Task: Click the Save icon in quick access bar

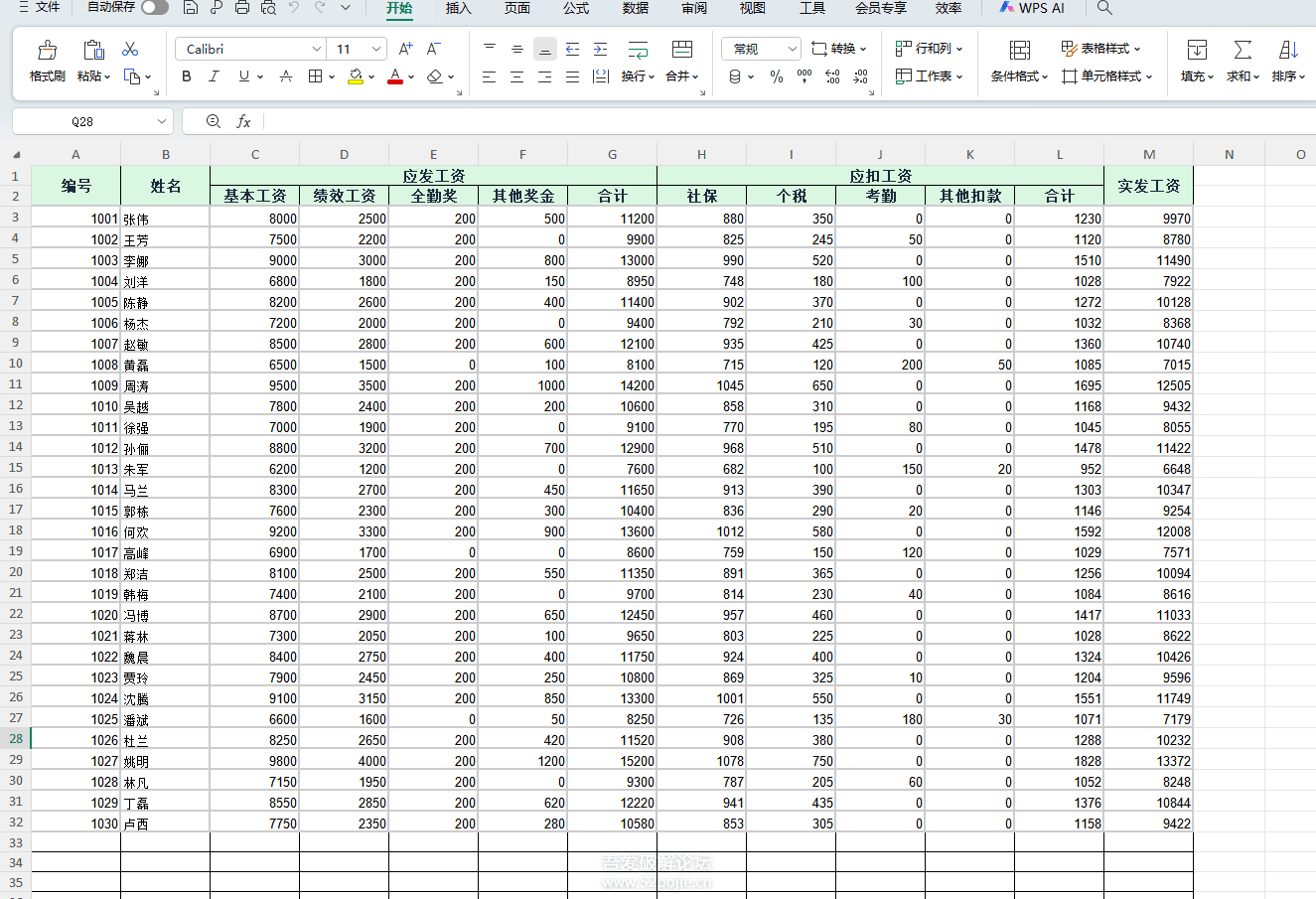Action: [x=191, y=8]
